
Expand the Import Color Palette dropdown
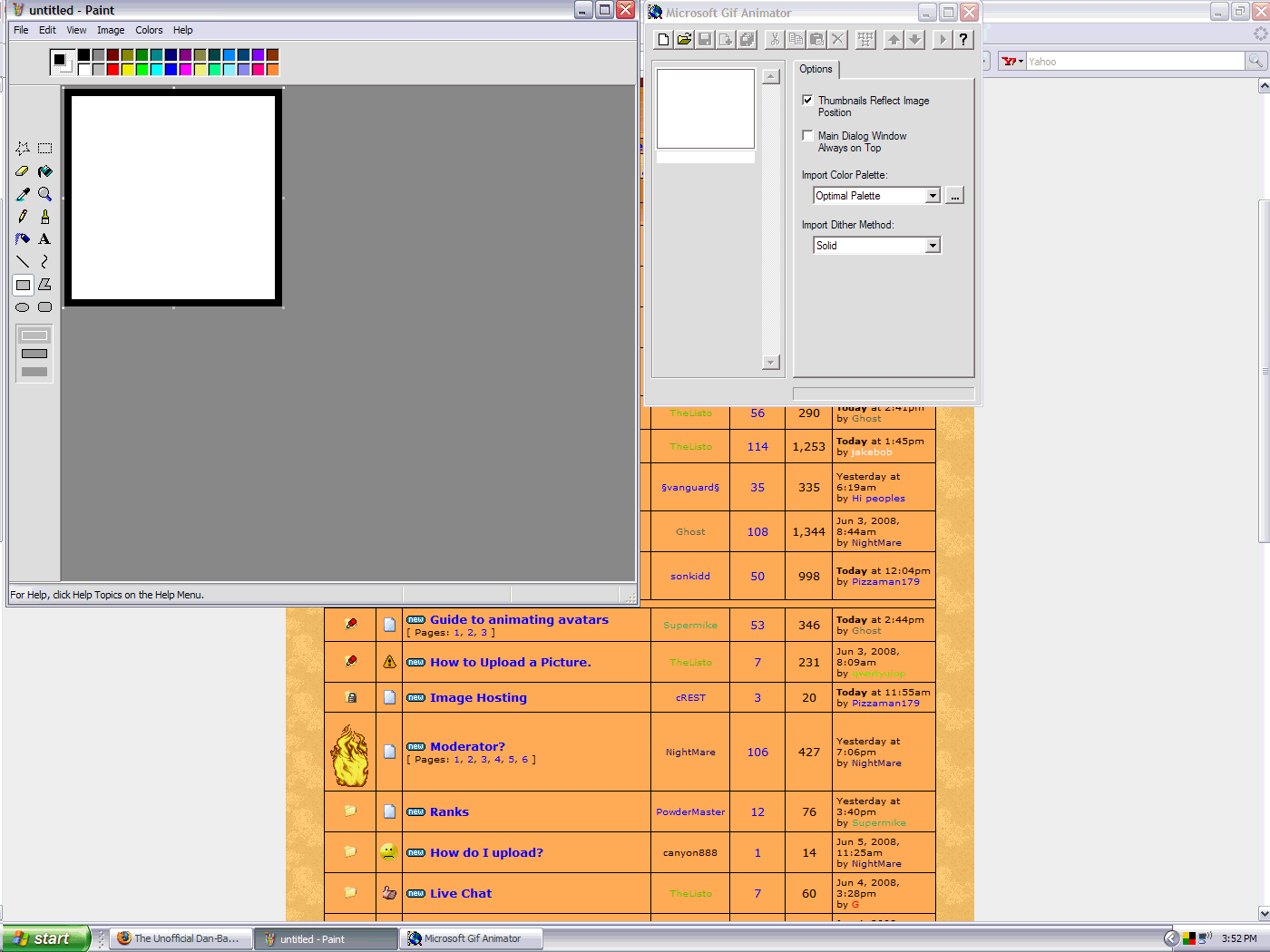tap(933, 196)
